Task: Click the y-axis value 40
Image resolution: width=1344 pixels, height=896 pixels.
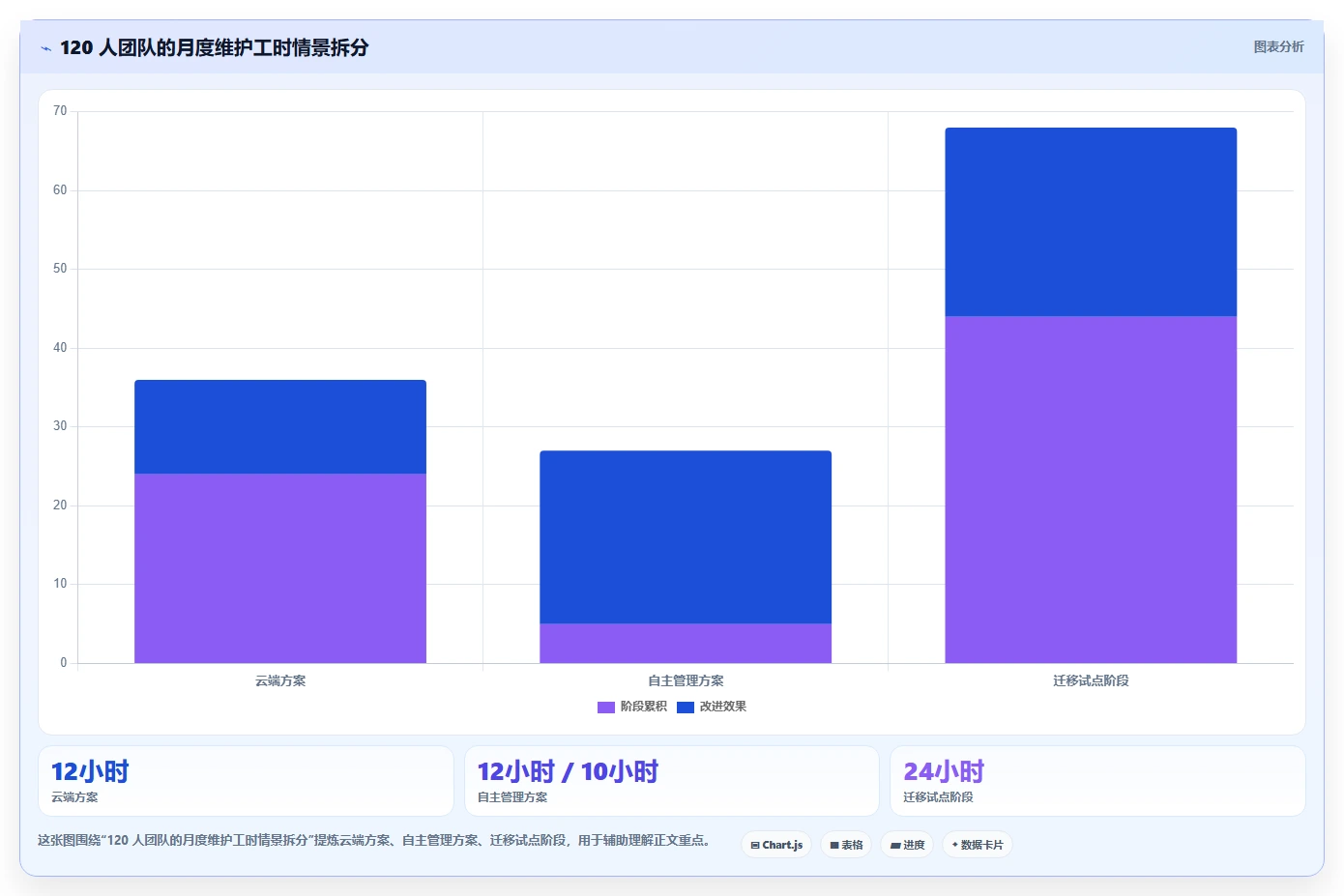Action: click(60, 348)
